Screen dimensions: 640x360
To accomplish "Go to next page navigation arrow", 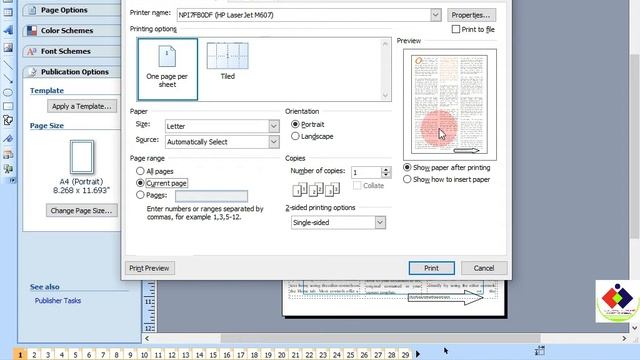I will coord(418,354).
